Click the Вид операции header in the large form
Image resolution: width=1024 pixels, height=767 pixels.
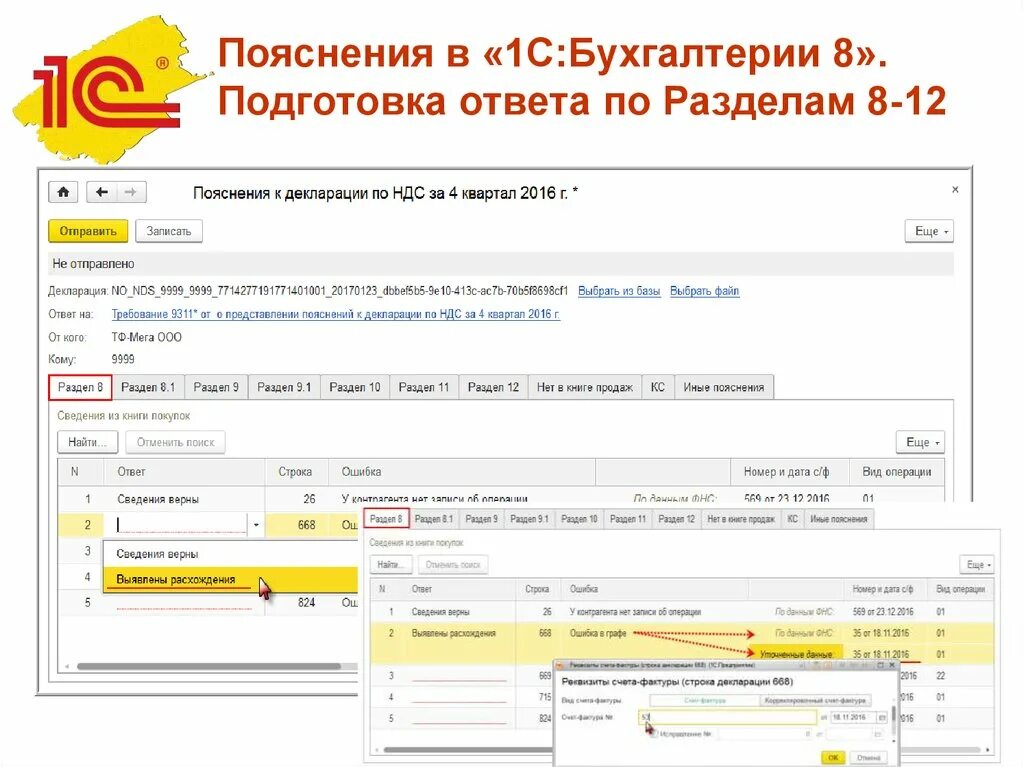click(897, 472)
